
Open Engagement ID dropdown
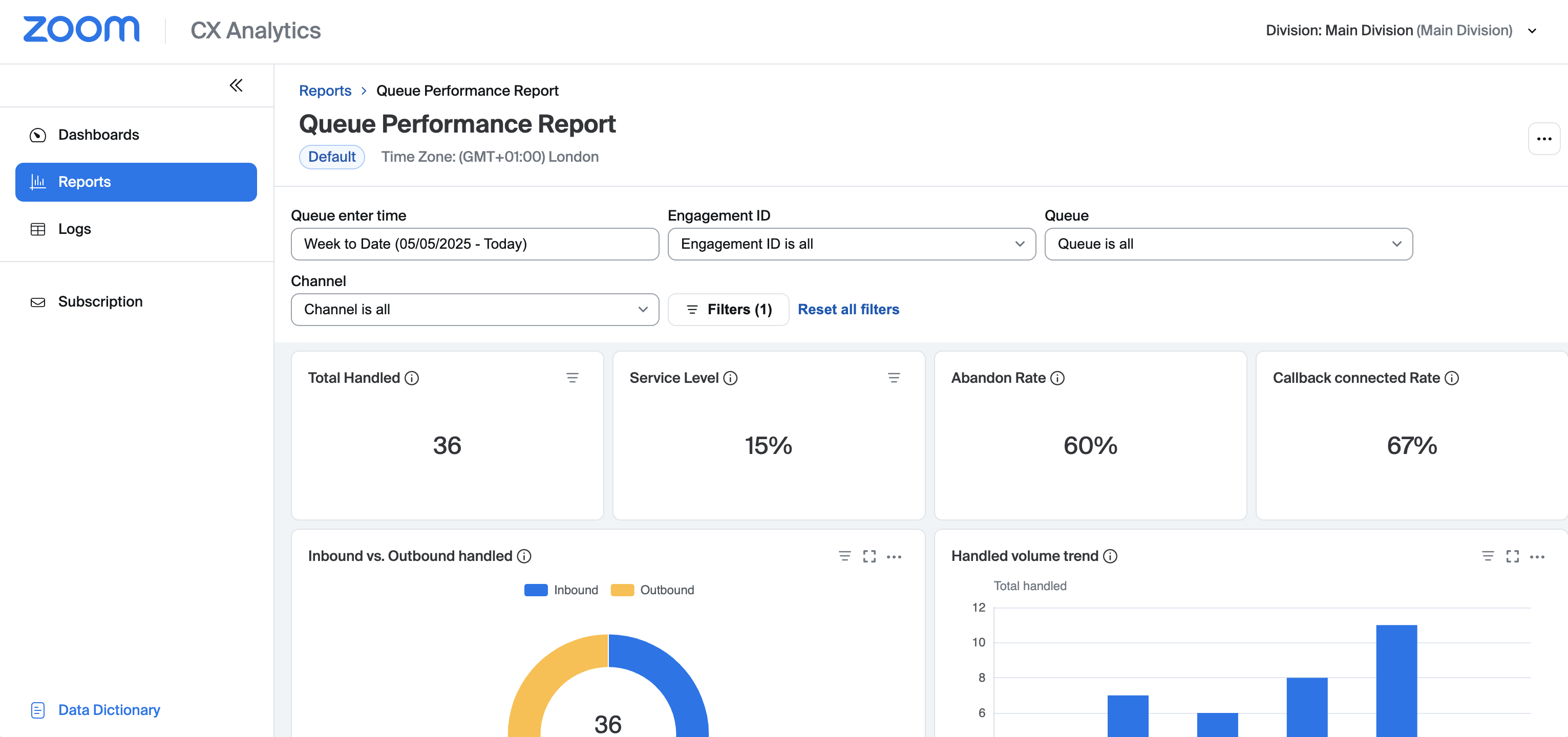(851, 244)
